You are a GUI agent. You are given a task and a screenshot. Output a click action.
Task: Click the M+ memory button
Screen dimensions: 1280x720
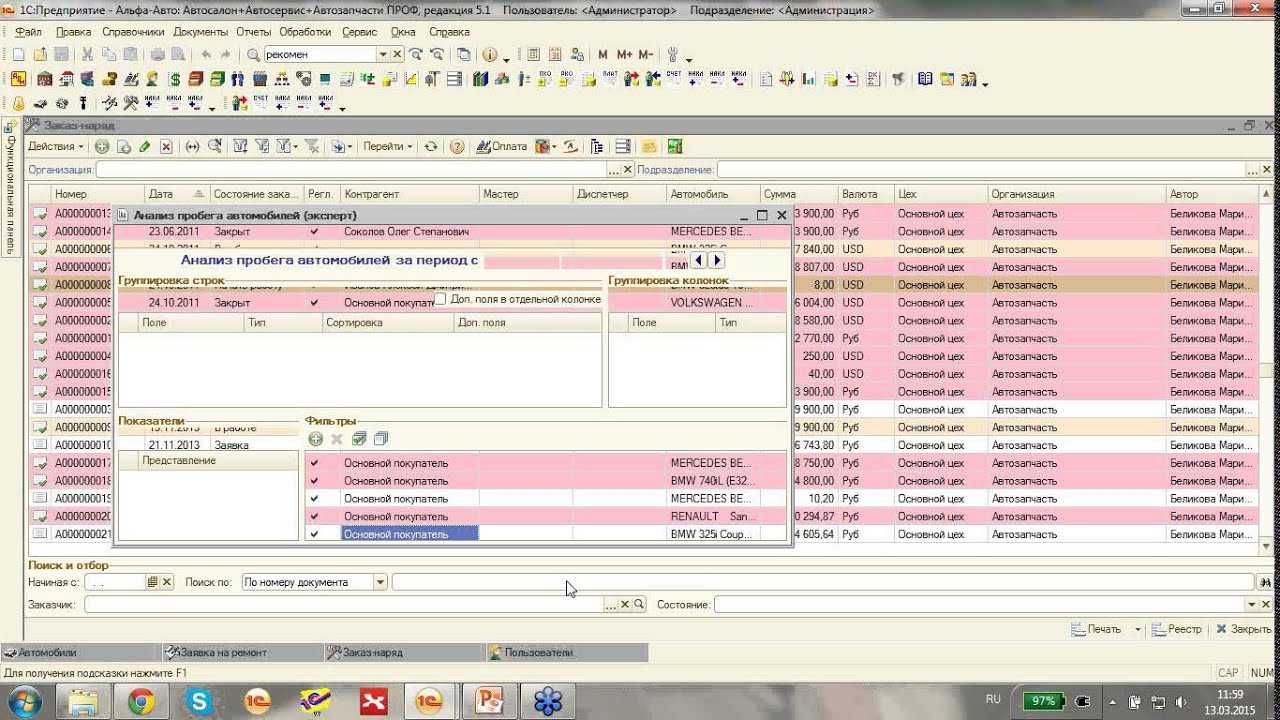point(625,55)
